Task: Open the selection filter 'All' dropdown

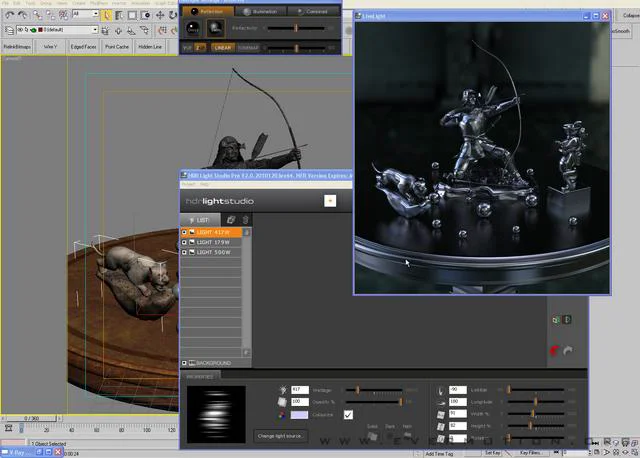Action: pos(86,14)
